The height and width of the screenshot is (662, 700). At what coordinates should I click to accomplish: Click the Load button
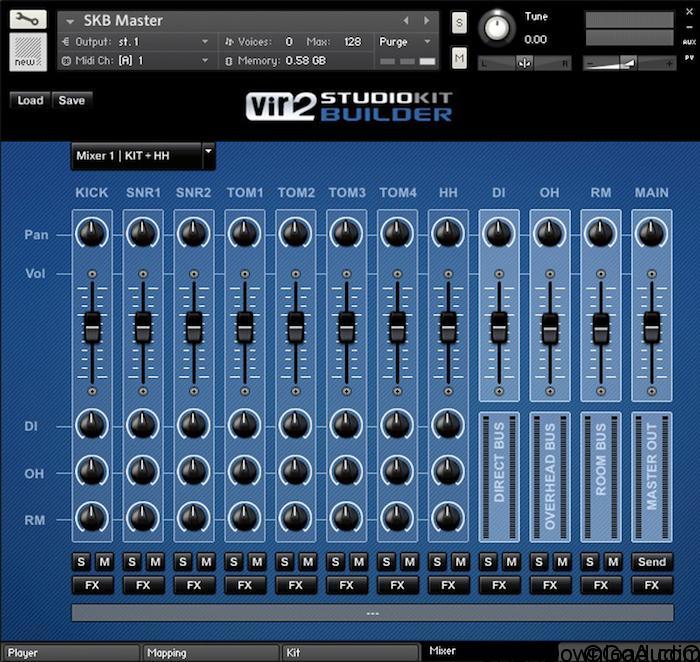point(30,100)
